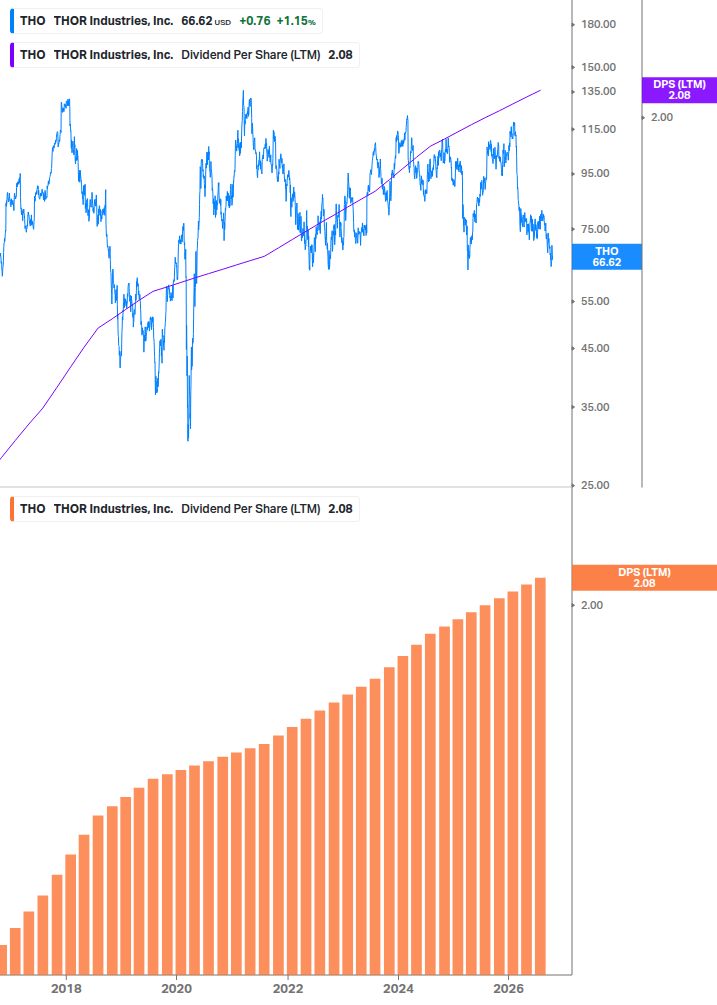Click the 180.00 price axis tick
This screenshot has width=717, height=1005.
pos(598,24)
